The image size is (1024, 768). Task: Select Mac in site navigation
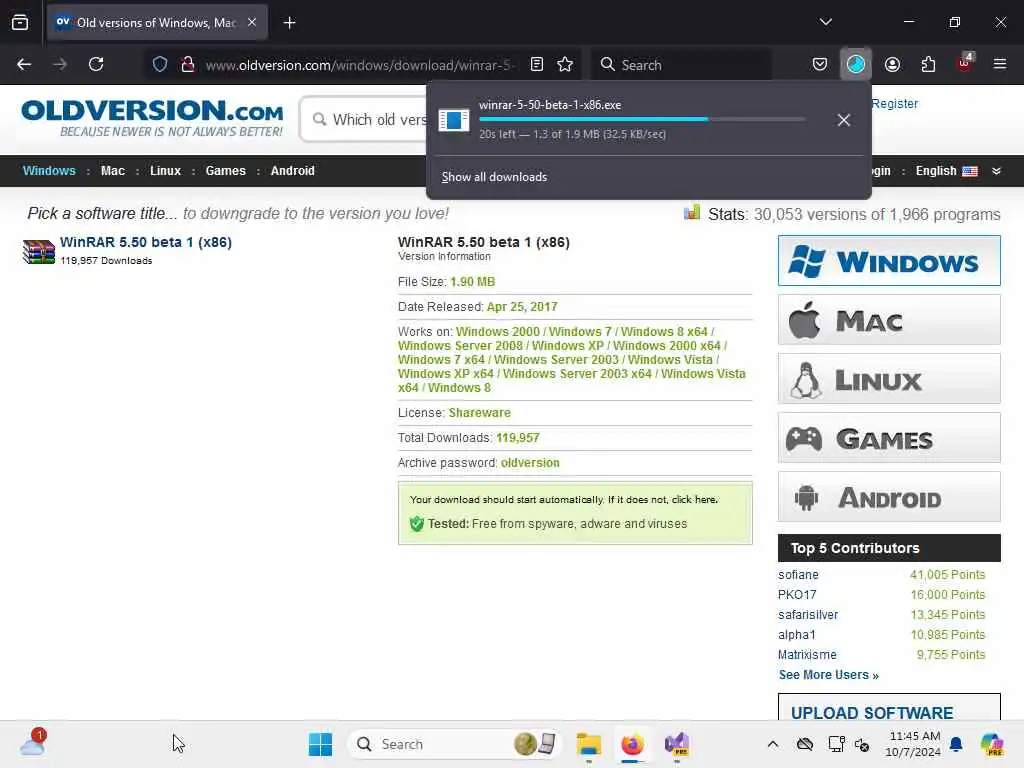pyautogui.click(x=112, y=170)
